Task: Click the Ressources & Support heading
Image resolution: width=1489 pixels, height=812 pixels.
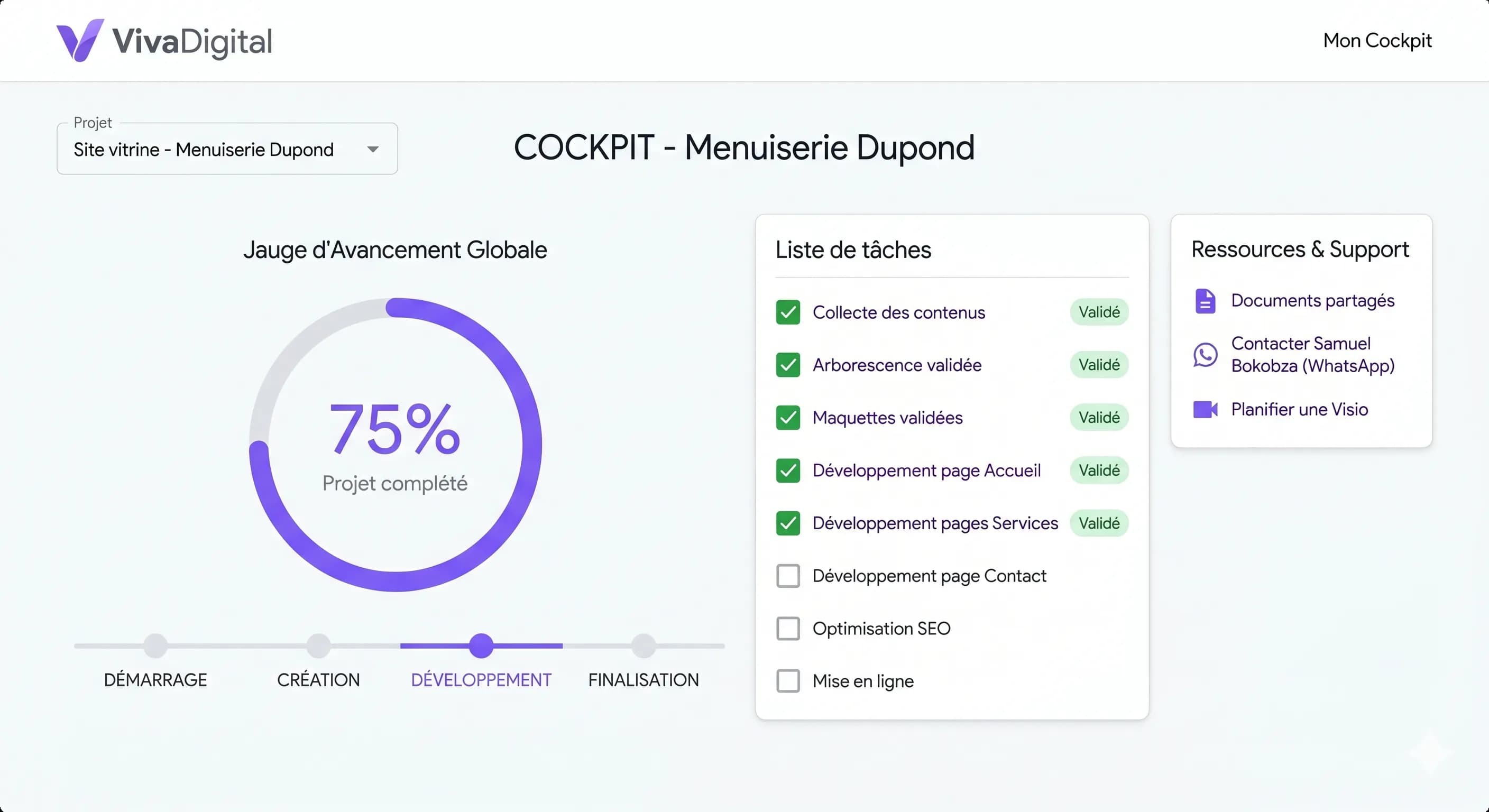Action: 1300,250
